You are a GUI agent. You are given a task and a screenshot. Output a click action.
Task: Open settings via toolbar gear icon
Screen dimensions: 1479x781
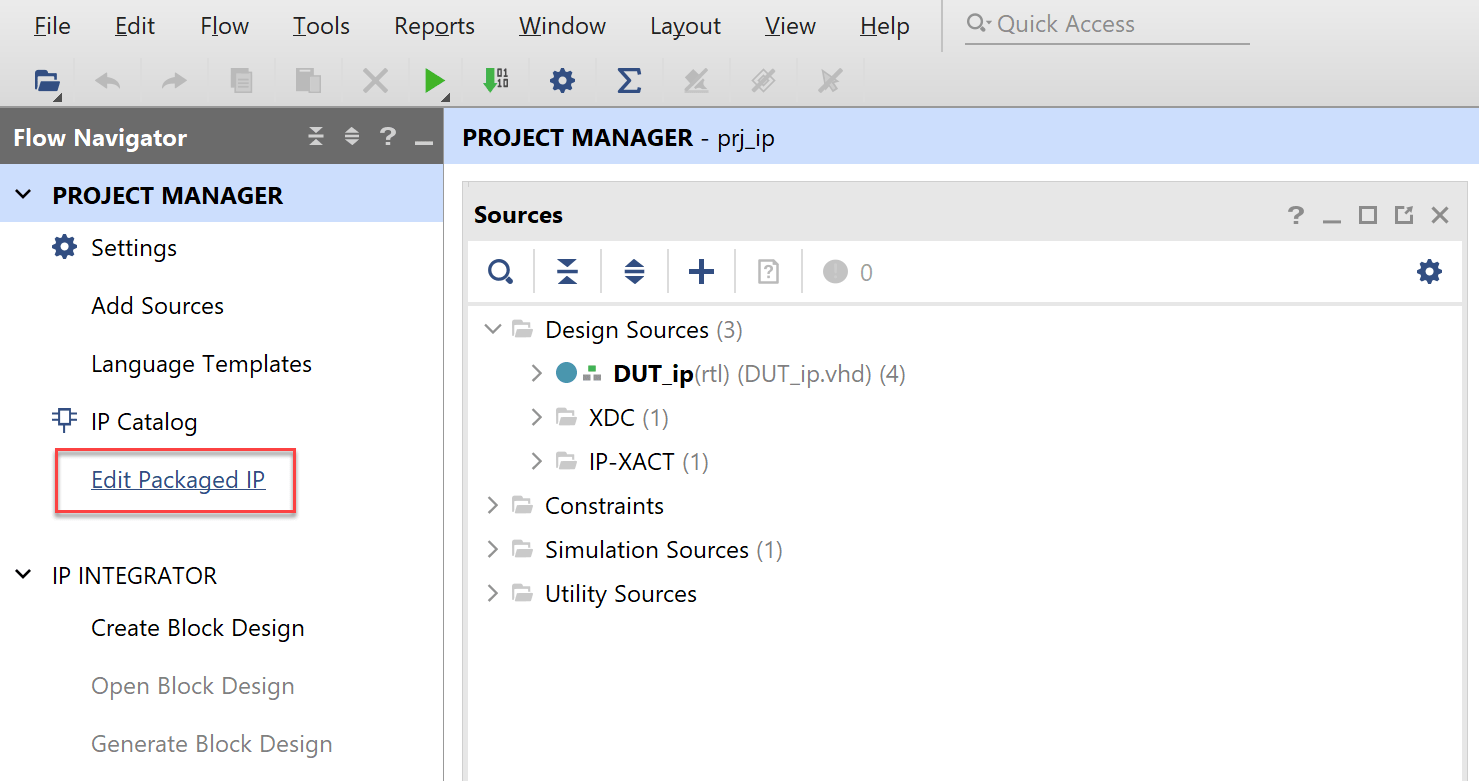click(563, 81)
